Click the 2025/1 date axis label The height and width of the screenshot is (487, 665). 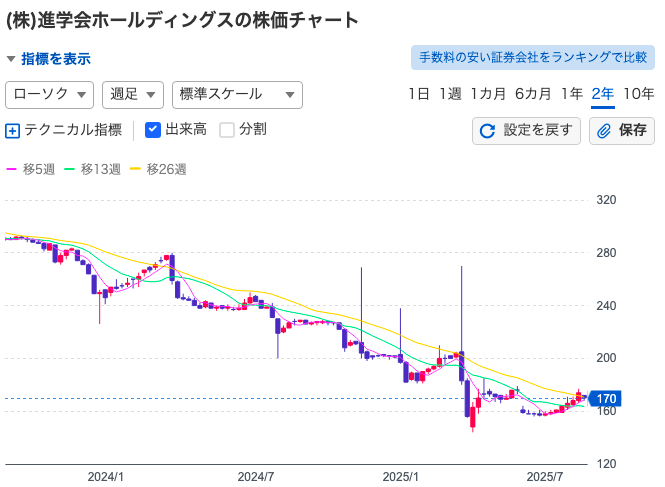[x=400, y=477]
